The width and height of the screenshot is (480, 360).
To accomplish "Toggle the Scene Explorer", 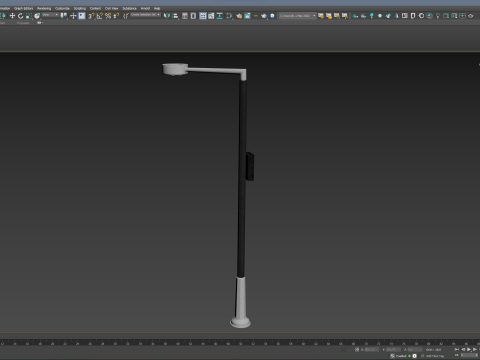I will click(x=184, y=16).
